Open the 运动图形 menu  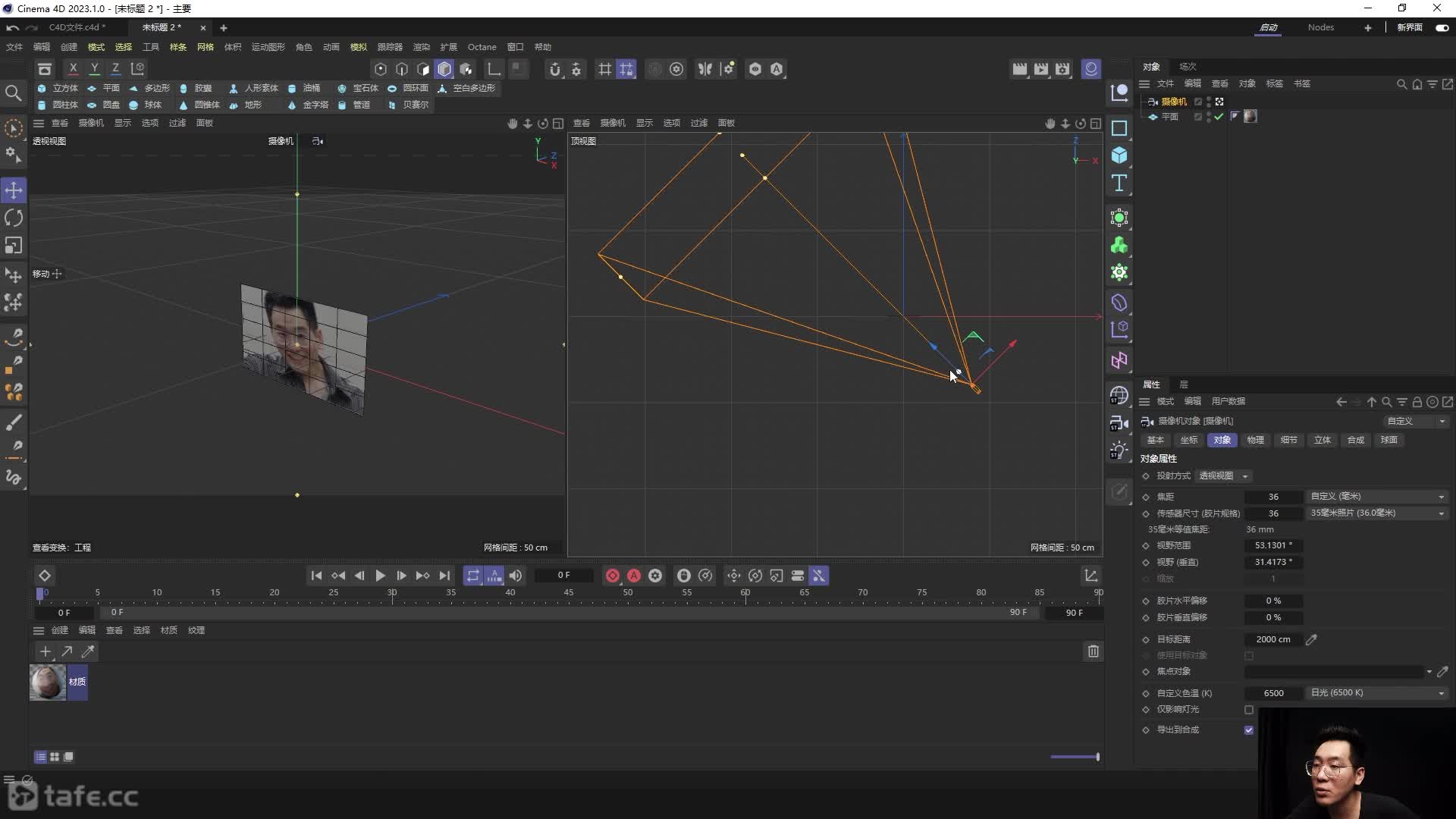[268, 47]
